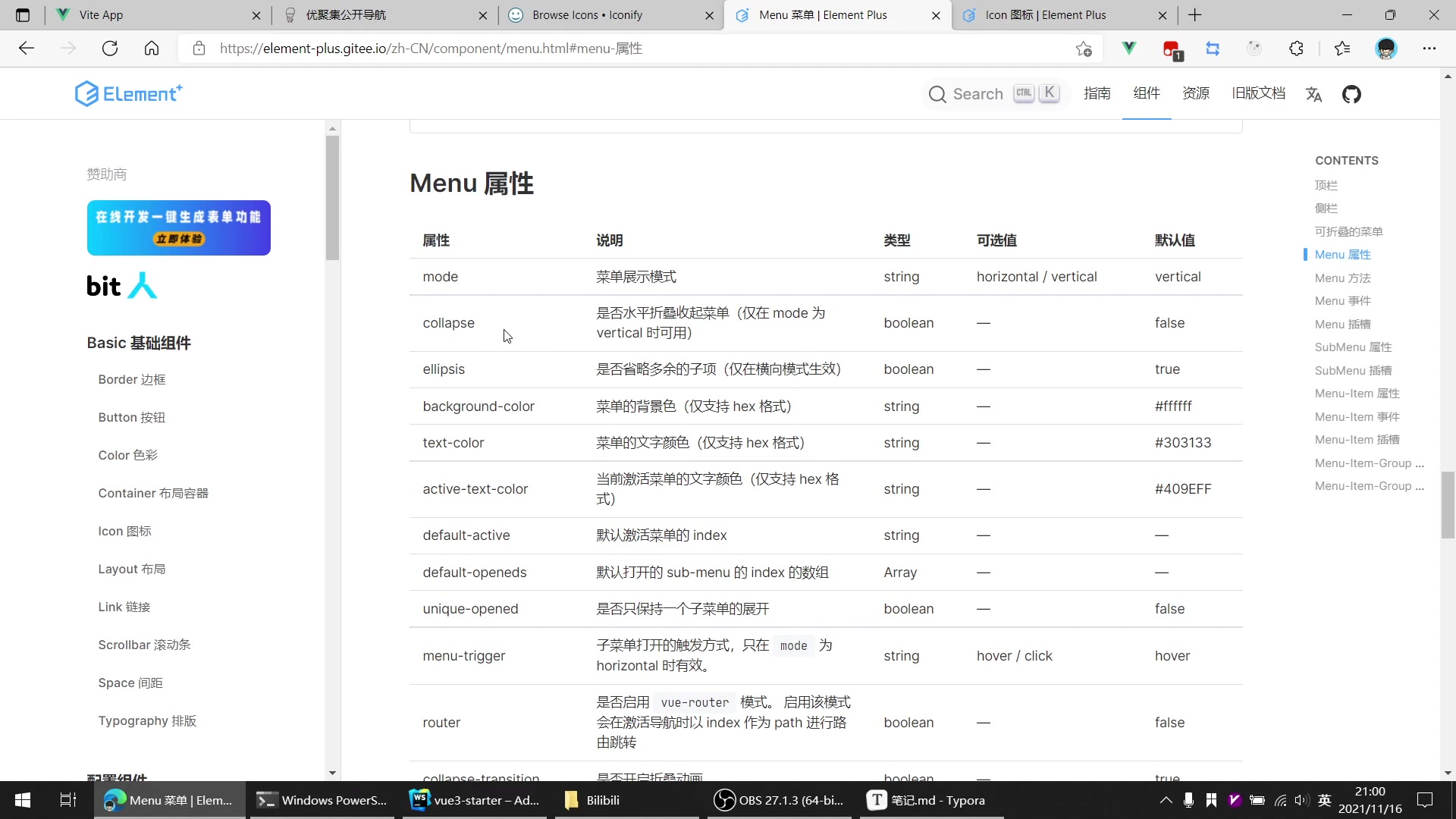Switch site language via the translate icon
The width and height of the screenshot is (1456, 819).
pos(1314,93)
